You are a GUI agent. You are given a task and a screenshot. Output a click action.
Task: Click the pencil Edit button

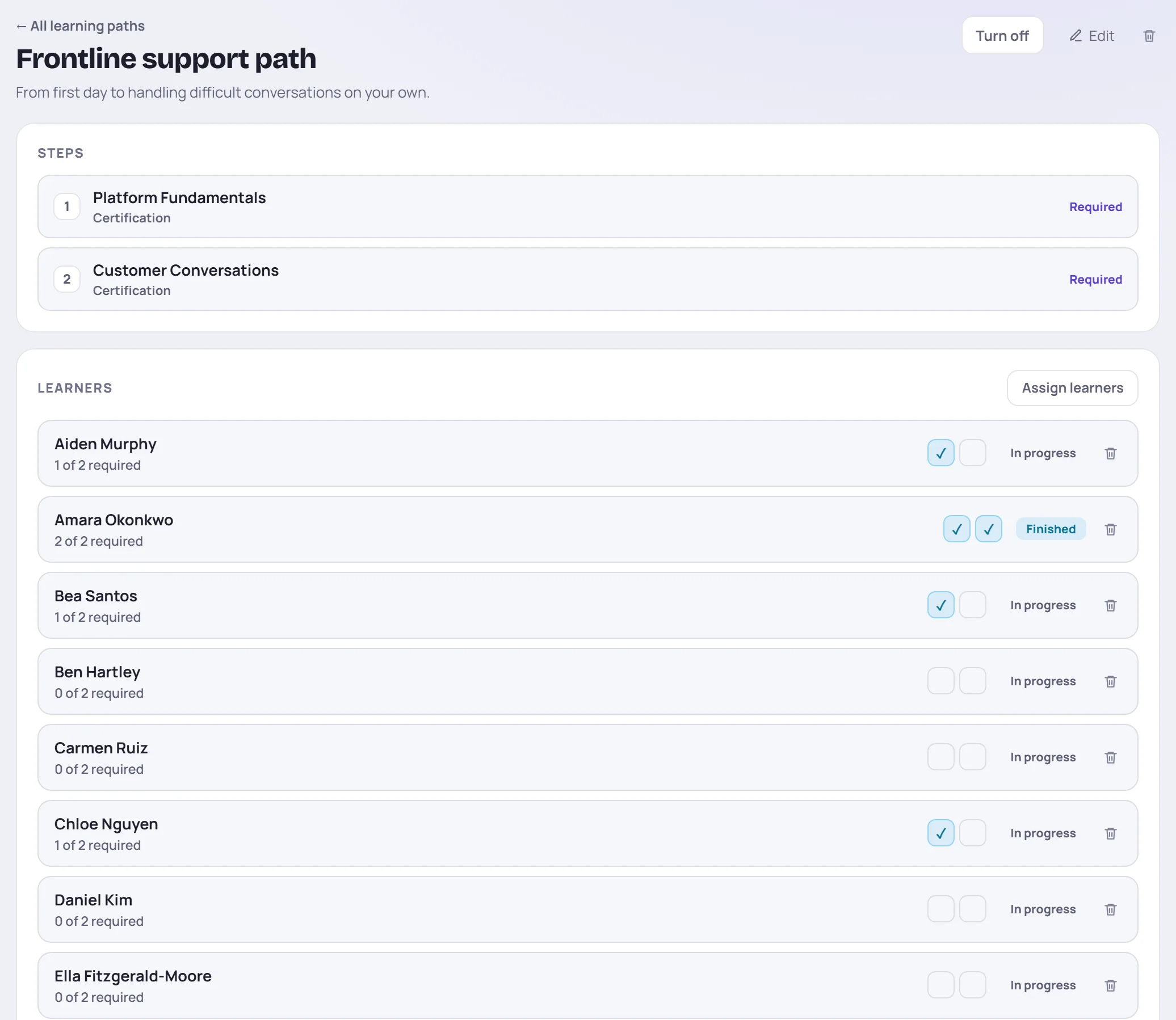tap(1091, 36)
